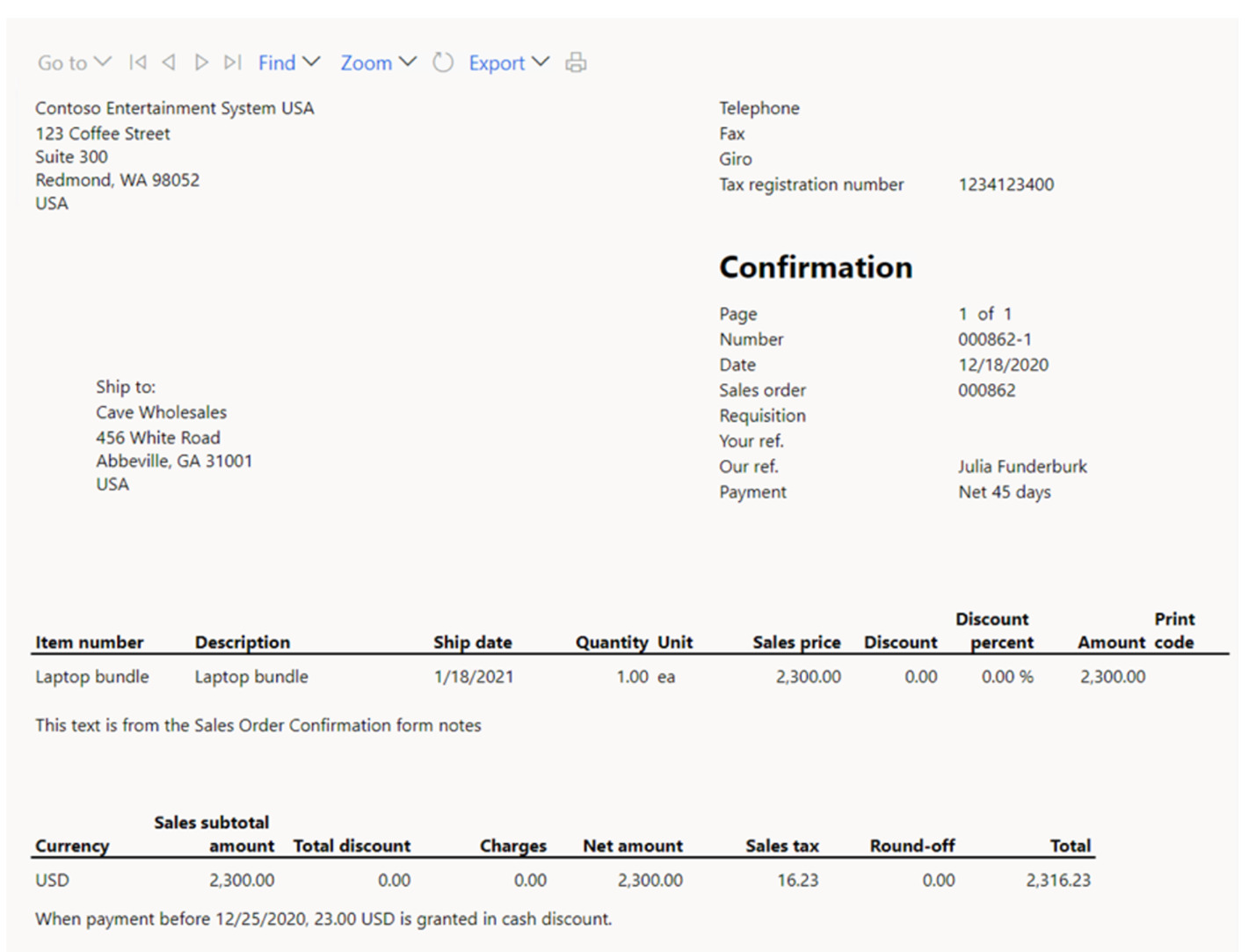
Task: Select the Julia Funderburk reference
Action: pos(1023,467)
